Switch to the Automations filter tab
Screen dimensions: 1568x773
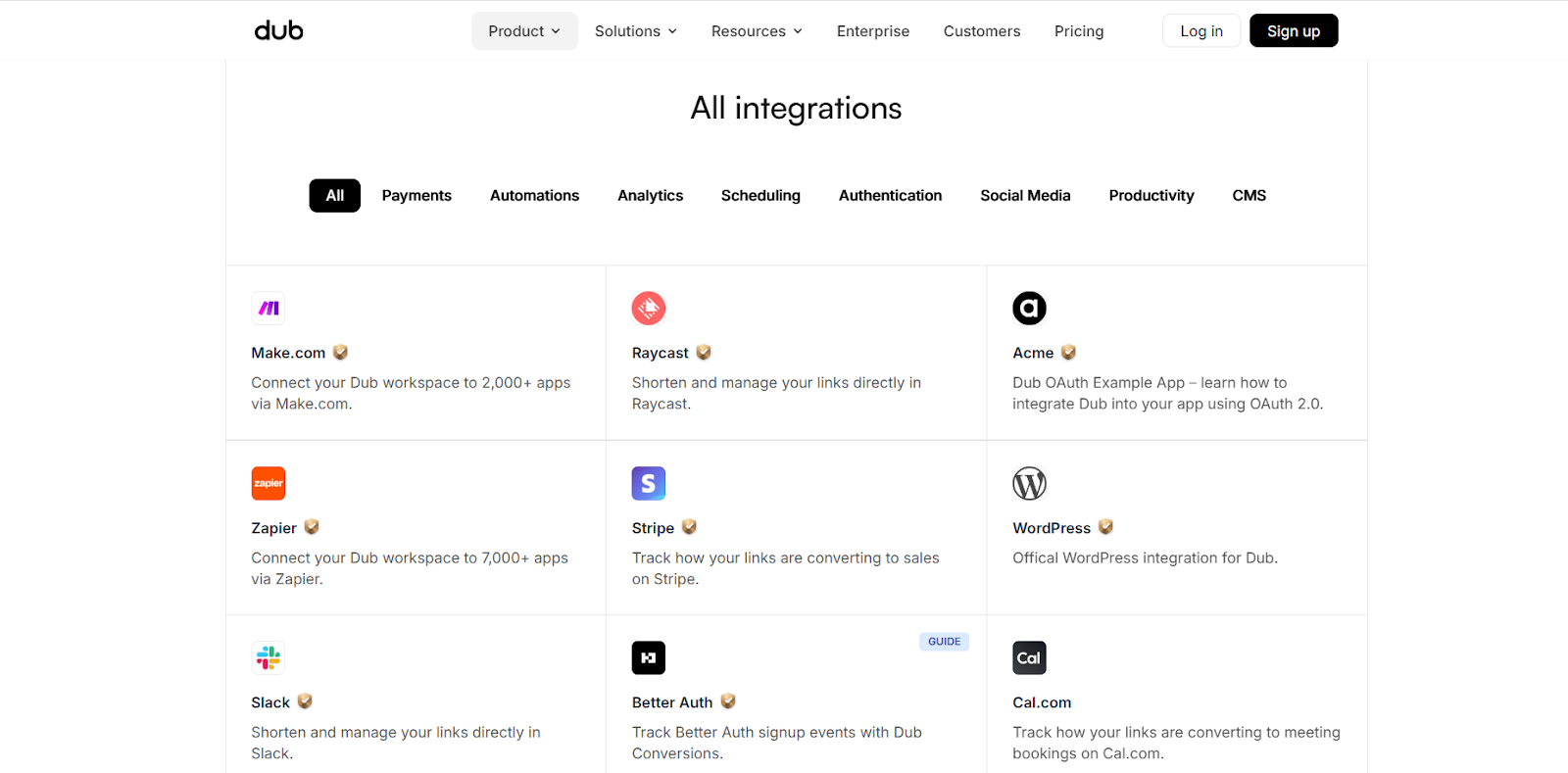(534, 196)
